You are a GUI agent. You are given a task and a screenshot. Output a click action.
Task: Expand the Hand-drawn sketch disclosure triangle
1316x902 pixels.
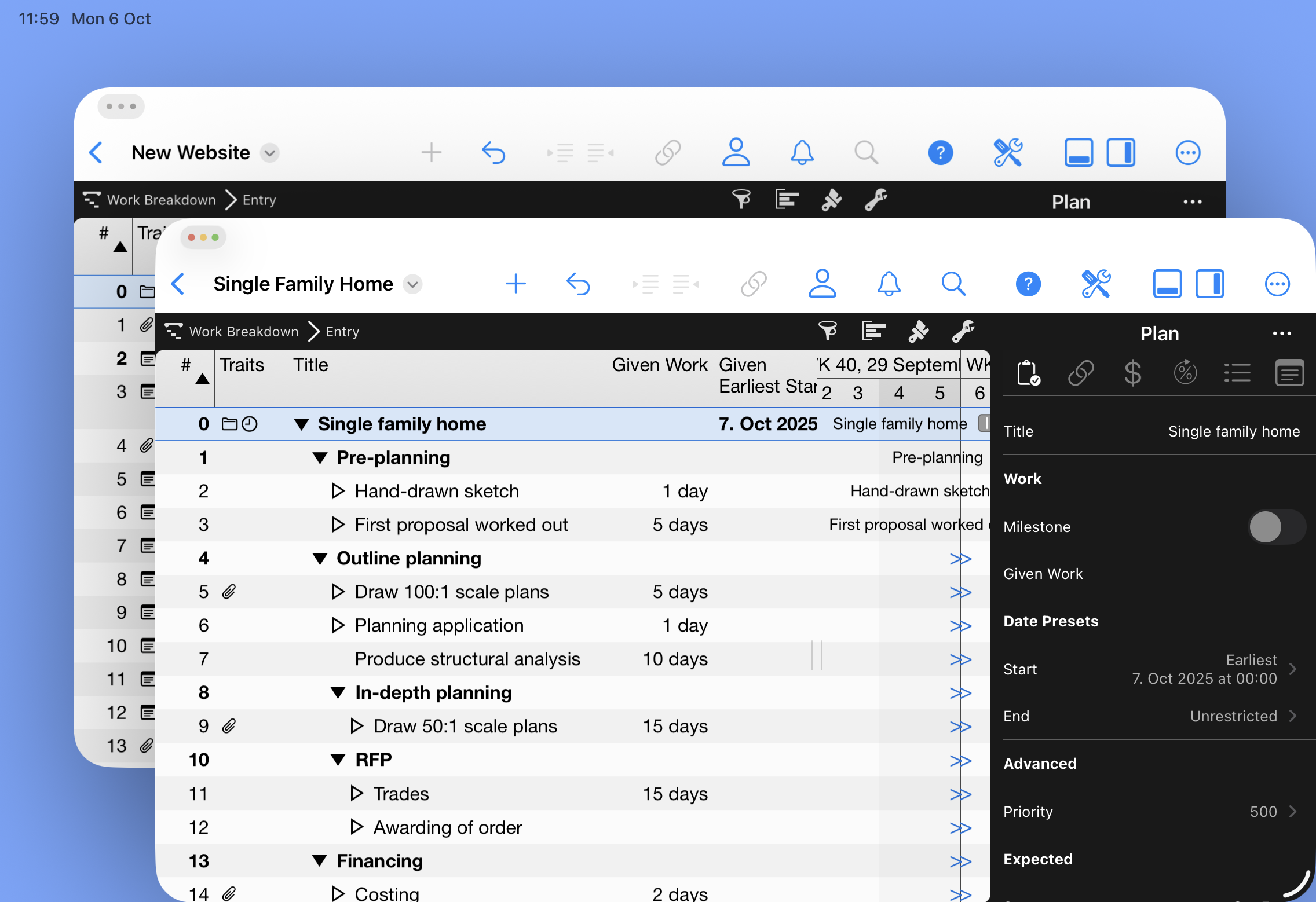338,490
